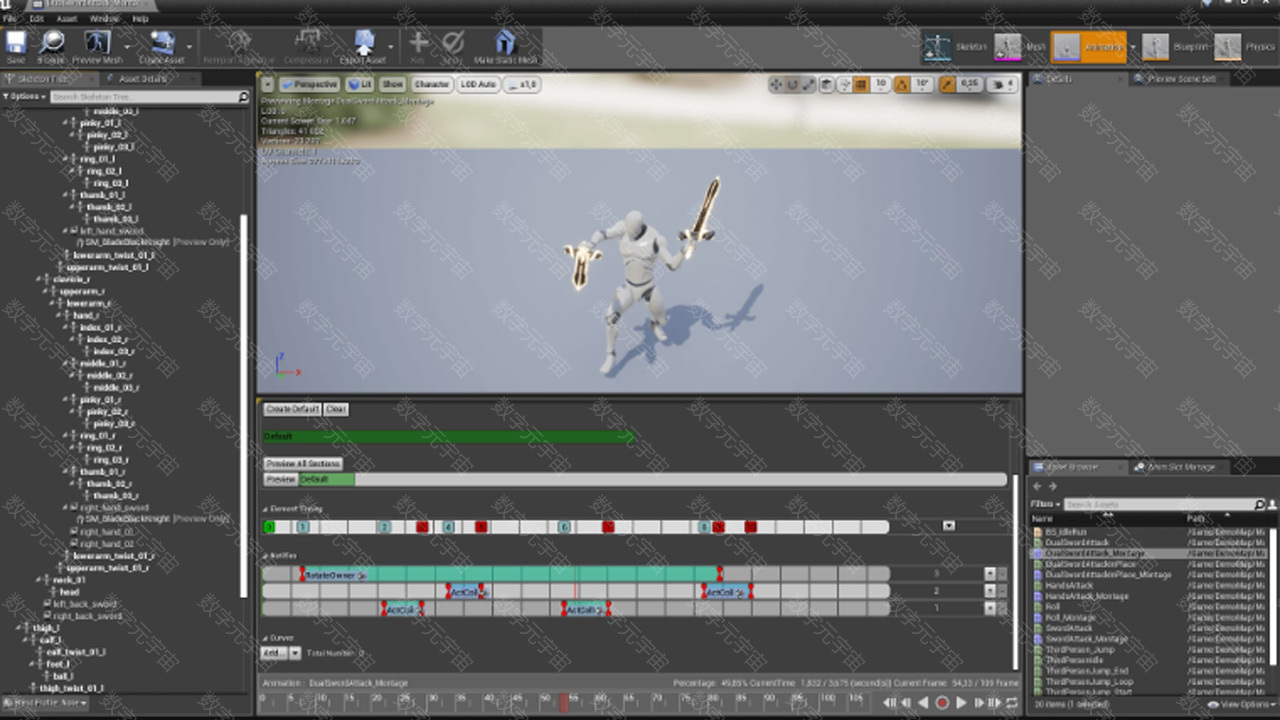The height and width of the screenshot is (720, 1280).
Task: Open the Character viewport menu
Action: point(431,85)
